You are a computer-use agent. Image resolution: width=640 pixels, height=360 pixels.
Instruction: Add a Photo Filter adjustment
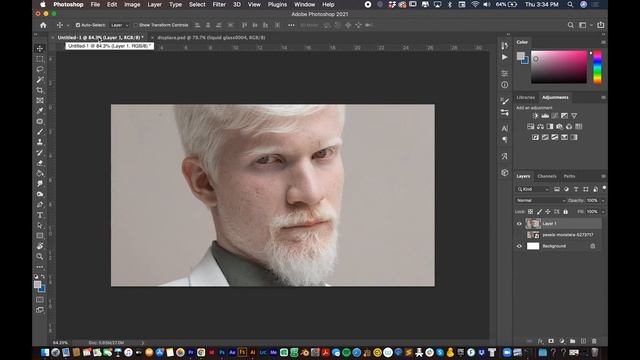pos(559,127)
